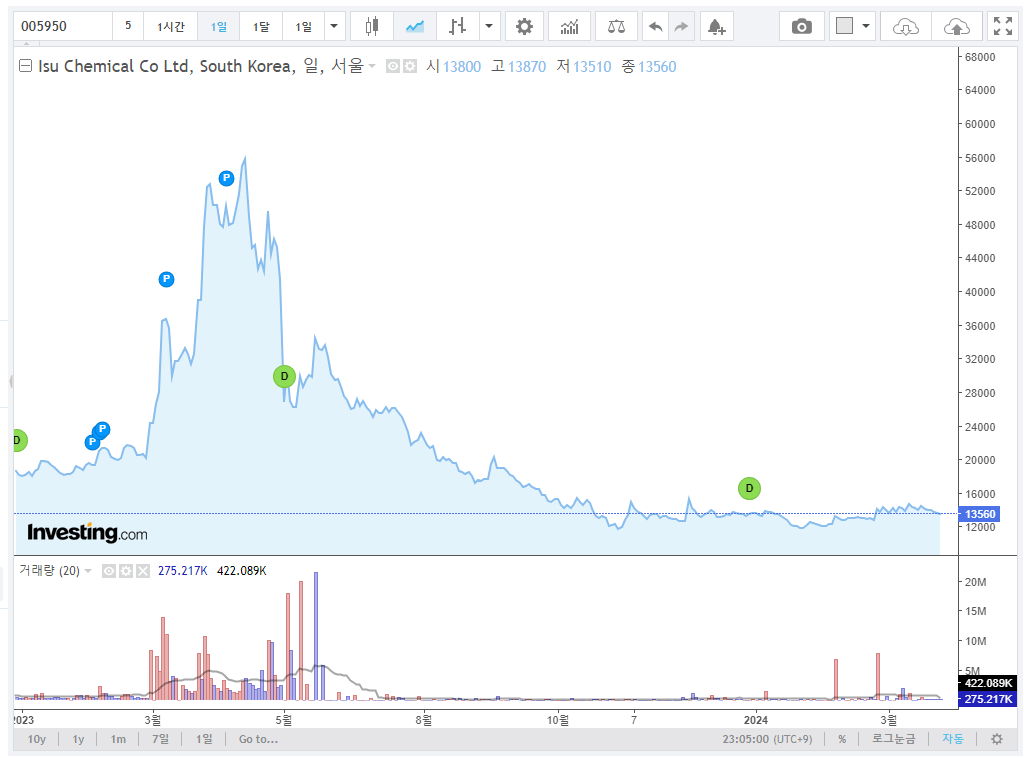Open the bar chart type tool
Screen dimensions: 1024x758
point(458,27)
